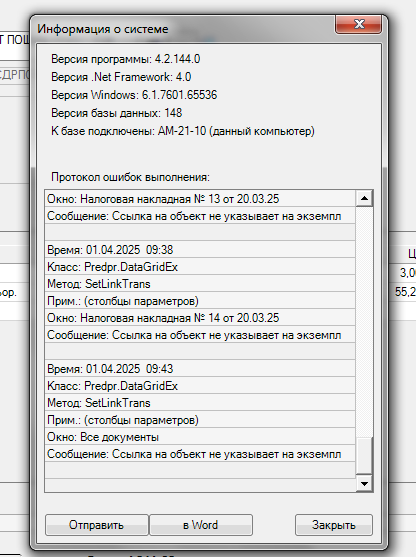The image size is (416, 557).
Task: Select the Сообщение row below Окно: Все документы
Action: coord(200,454)
